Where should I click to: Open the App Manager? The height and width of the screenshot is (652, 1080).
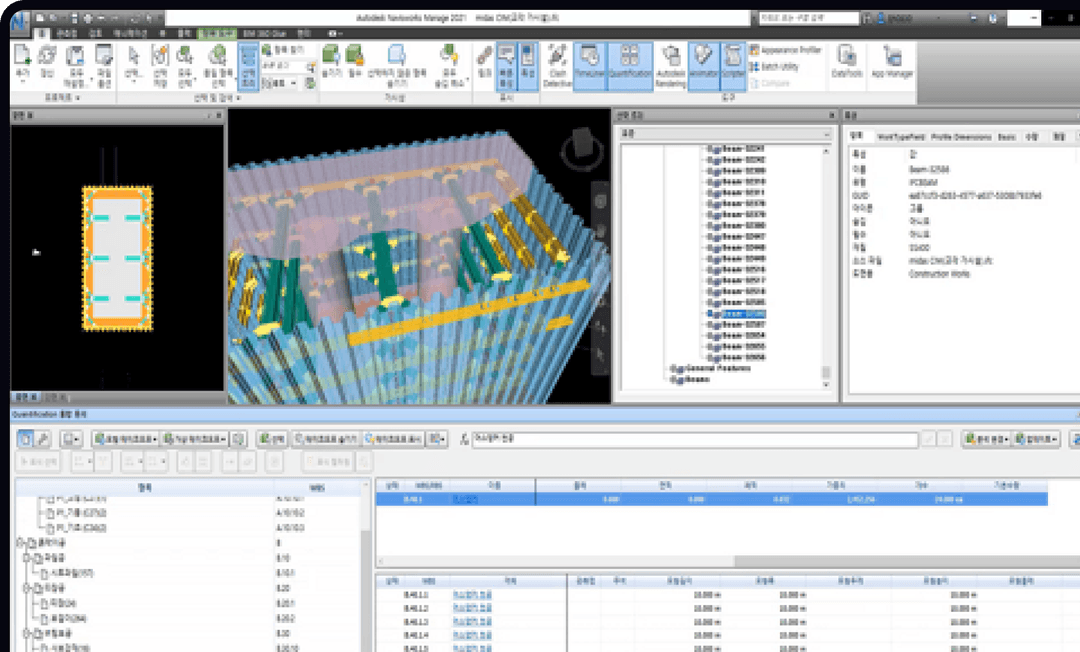892,61
